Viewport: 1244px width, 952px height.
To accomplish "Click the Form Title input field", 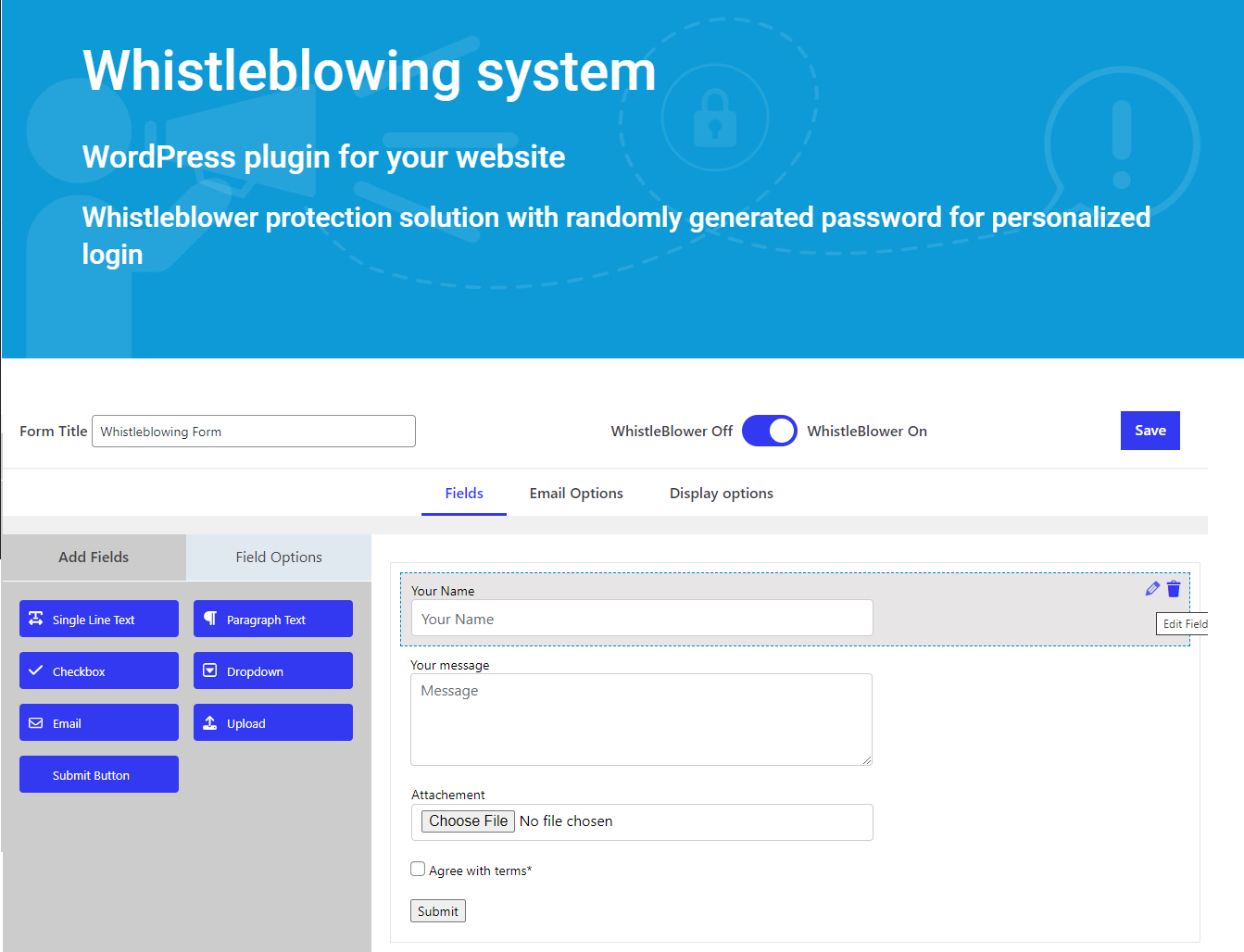I will pyautogui.click(x=254, y=432).
